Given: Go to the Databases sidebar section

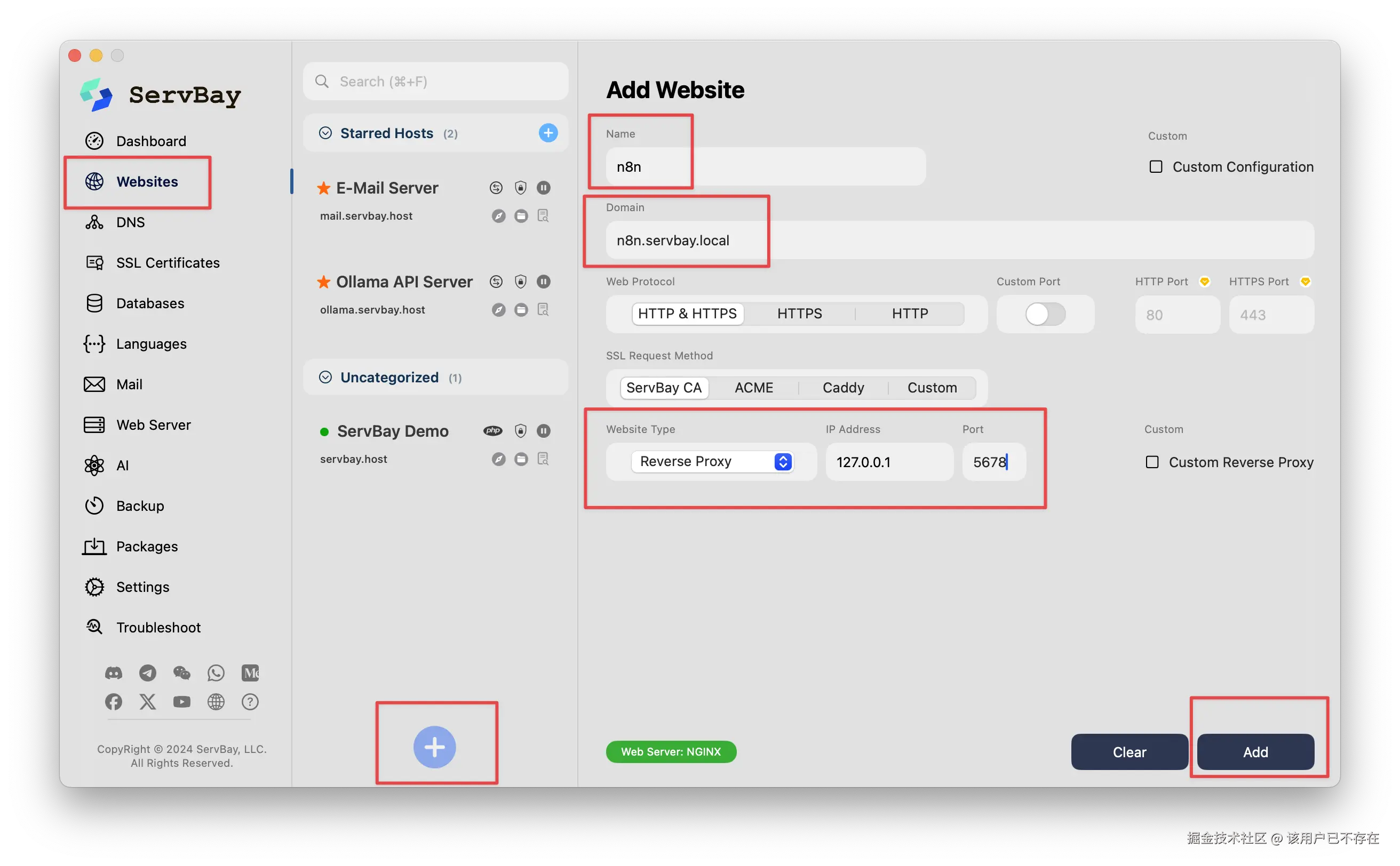Looking at the screenshot, I should point(149,303).
